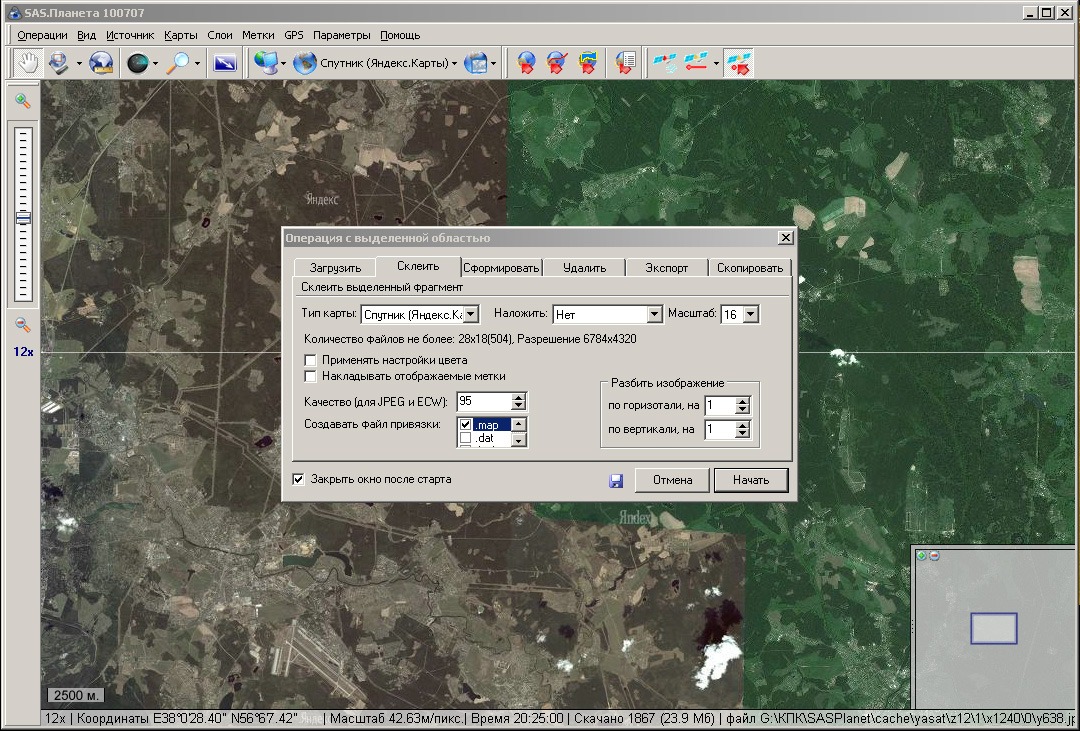Click the SAS.Планета title bar app icon
Viewport: 1080px width, 731px height.
pyautogui.click(x=14, y=12)
